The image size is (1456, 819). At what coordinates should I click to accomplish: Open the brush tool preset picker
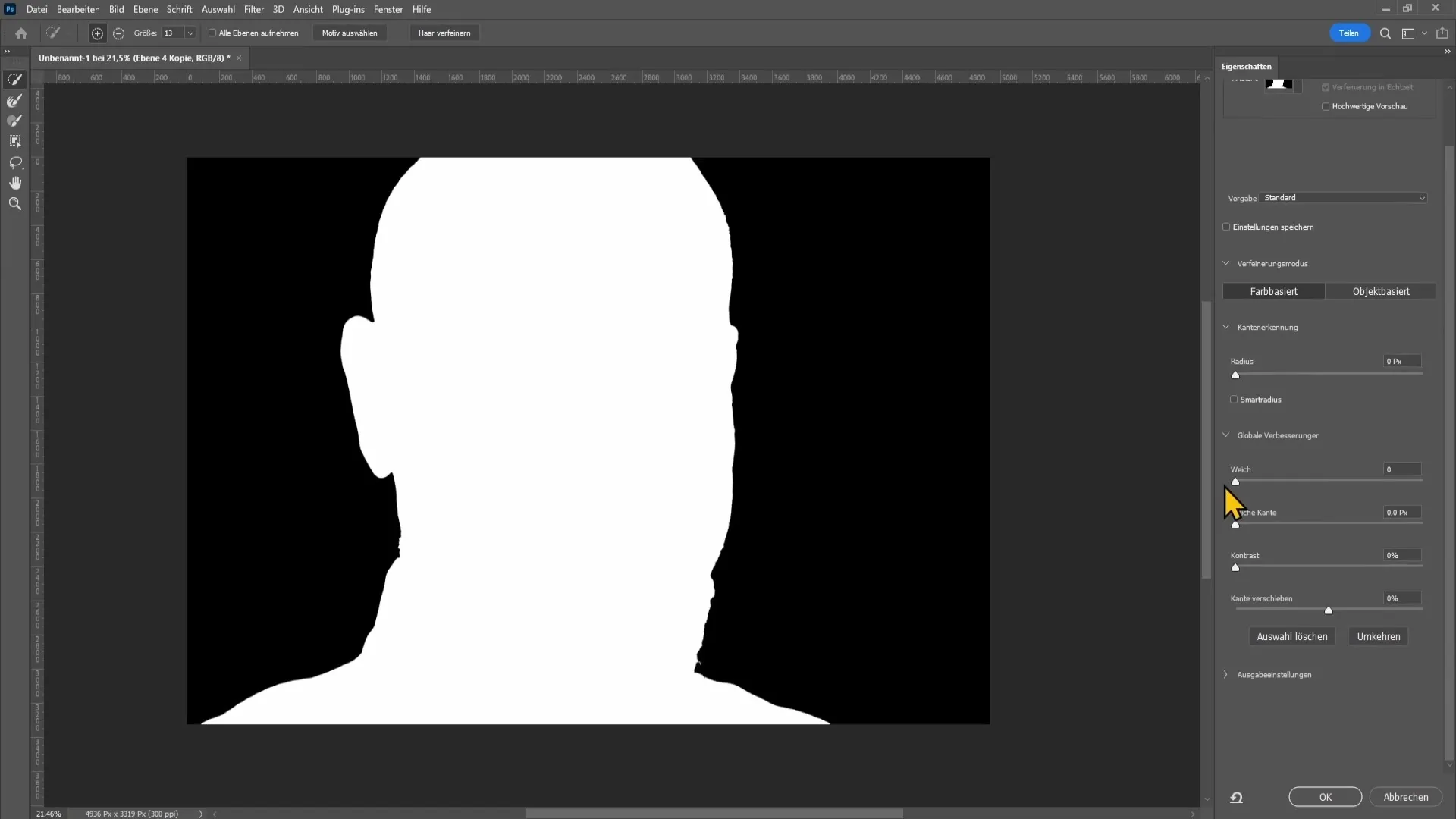click(53, 33)
